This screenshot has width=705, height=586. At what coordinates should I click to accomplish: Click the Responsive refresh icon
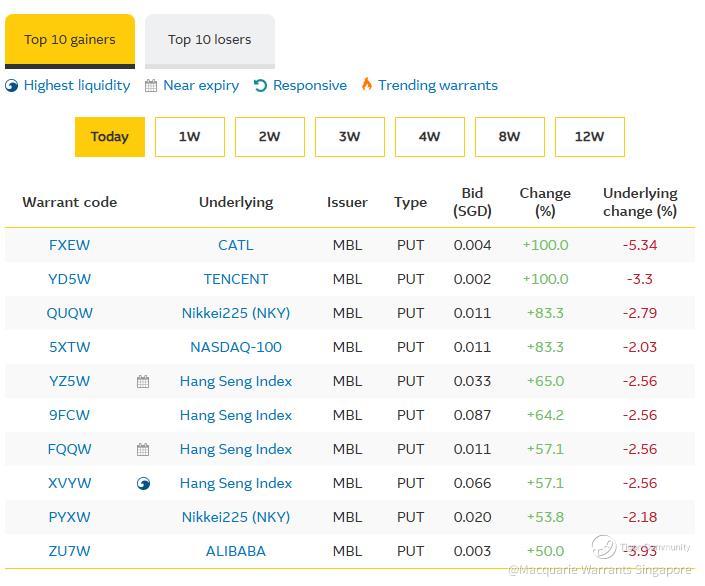[x=261, y=86]
